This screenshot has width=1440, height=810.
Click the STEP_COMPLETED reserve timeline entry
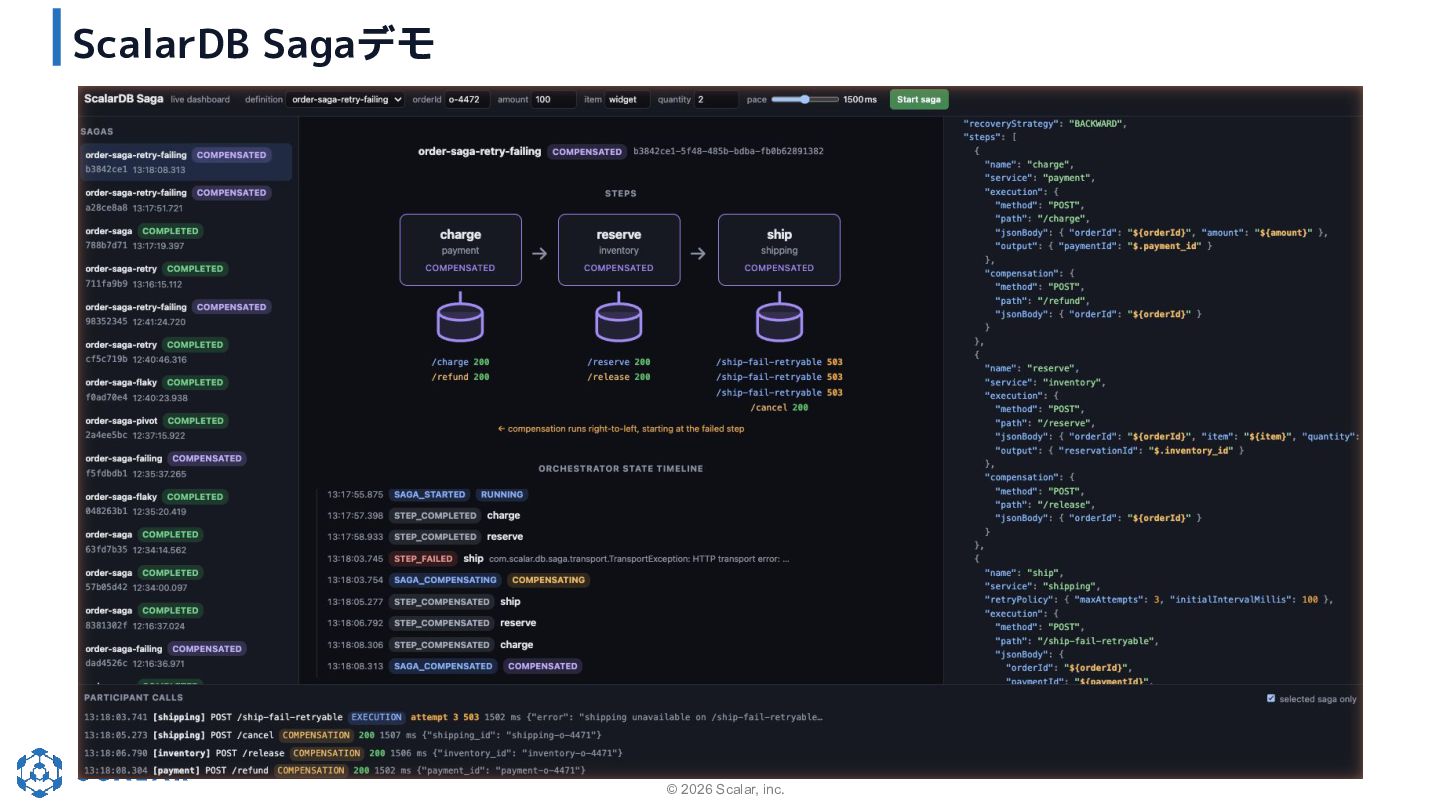coord(425,537)
